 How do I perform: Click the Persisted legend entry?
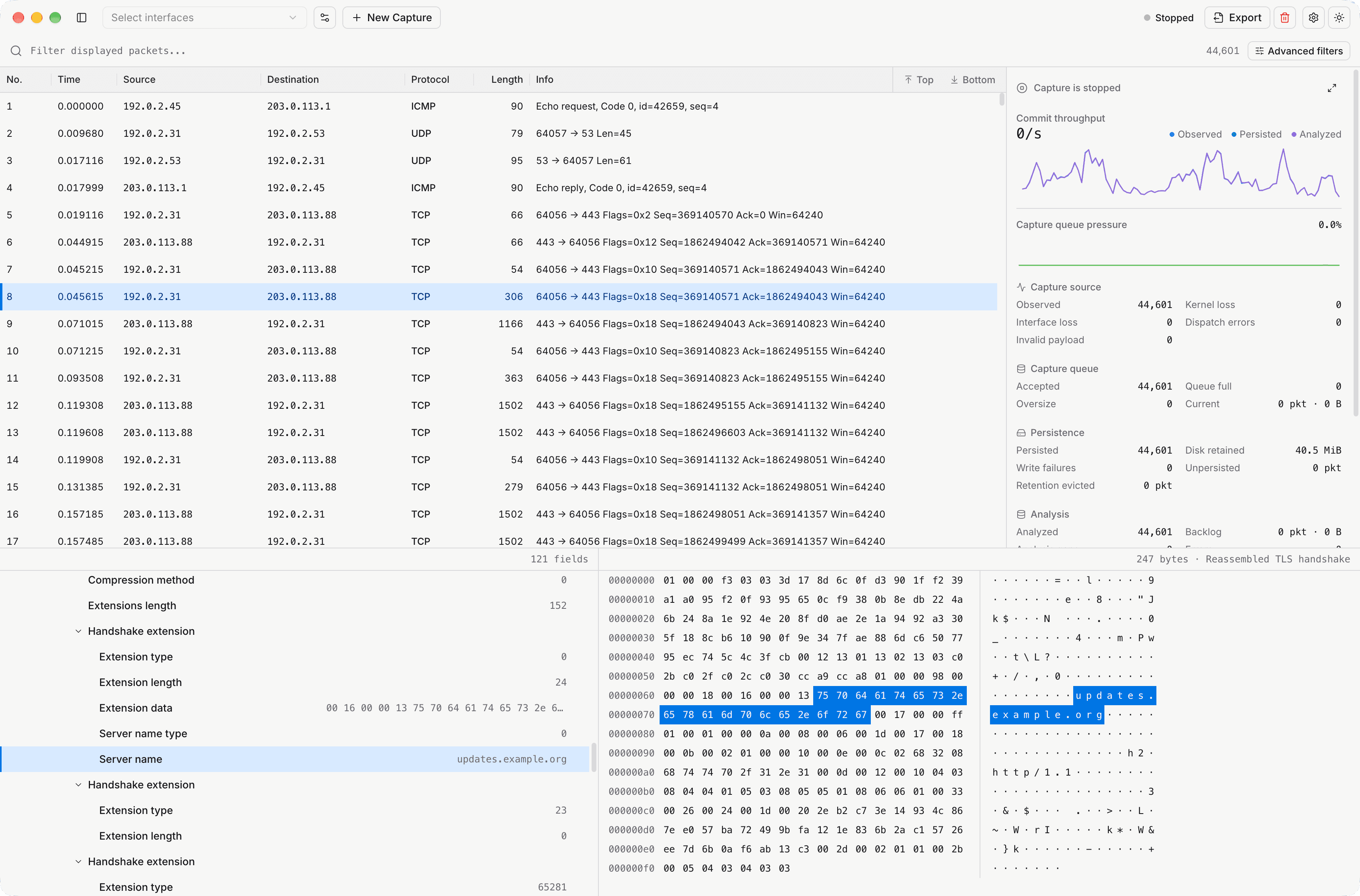1256,134
